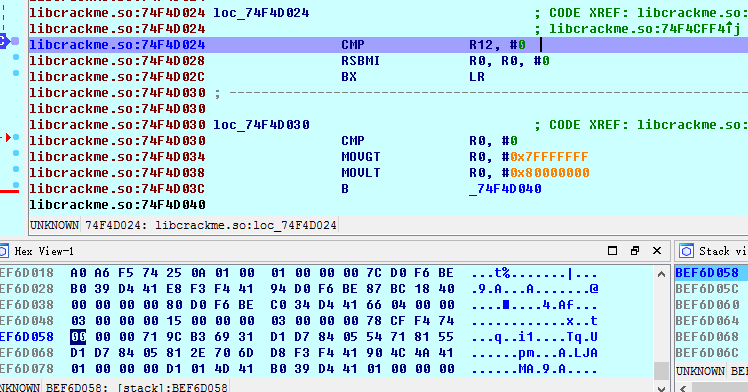748x392 pixels.
Task: Click constant 0x80000000
Action: click(x=549, y=173)
